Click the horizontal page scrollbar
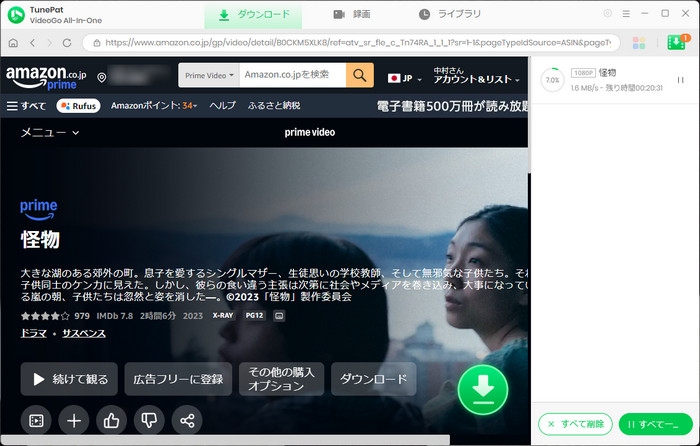 pyautogui.click(x=225, y=439)
